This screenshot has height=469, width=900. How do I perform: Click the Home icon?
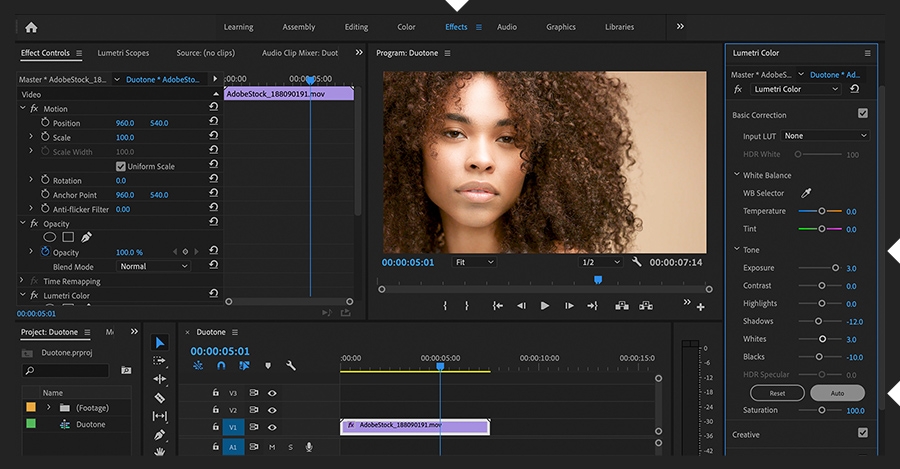31,27
